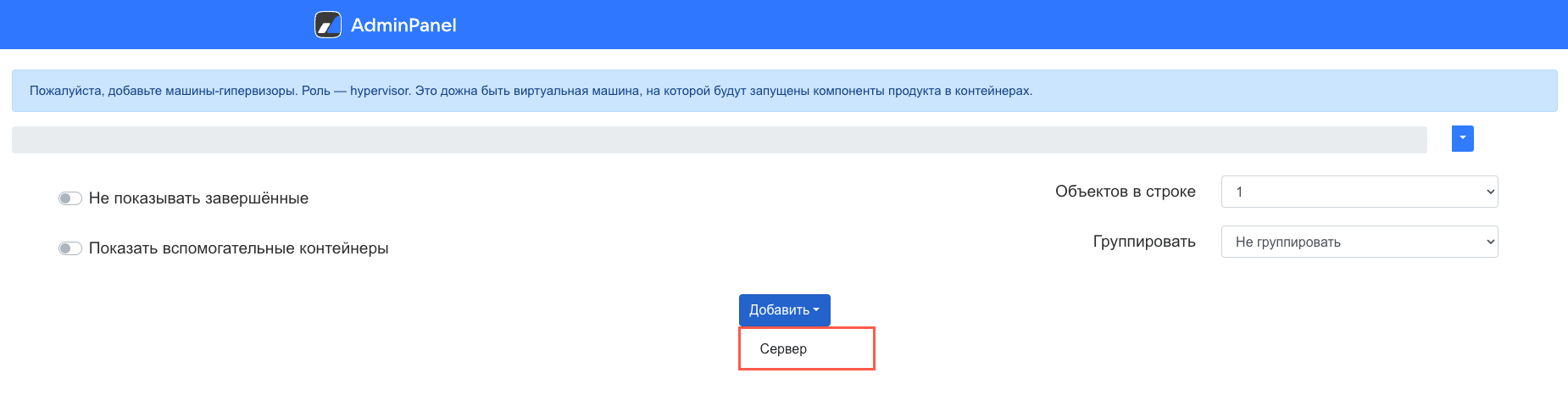
Task: Click the "Показать вспомогательные контейнеры" label text
Action: pyautogui.click(x=238, y=248)
